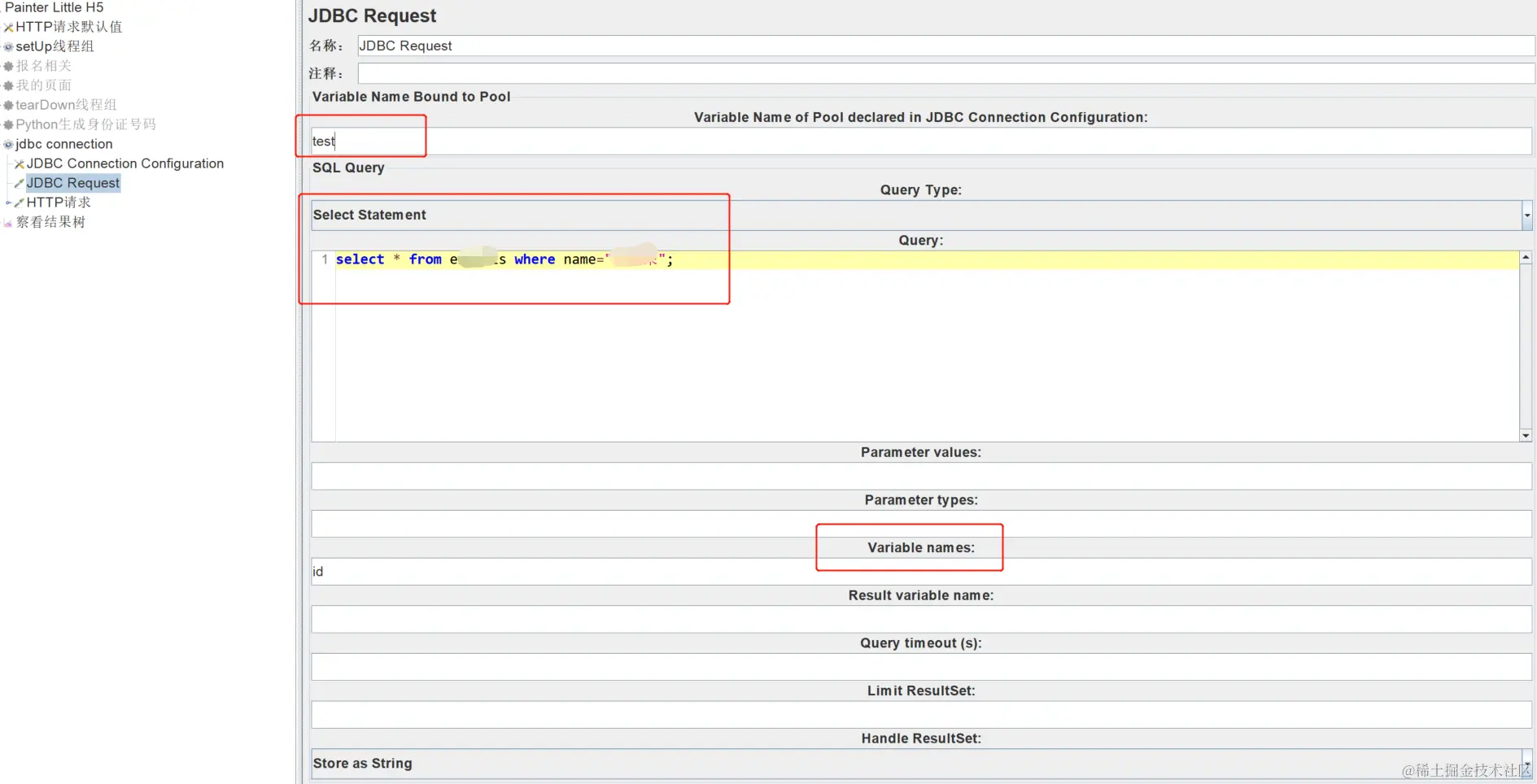Select the Painter Little H5 test plan node
The image size is (1537, 784).
(54, 7)
